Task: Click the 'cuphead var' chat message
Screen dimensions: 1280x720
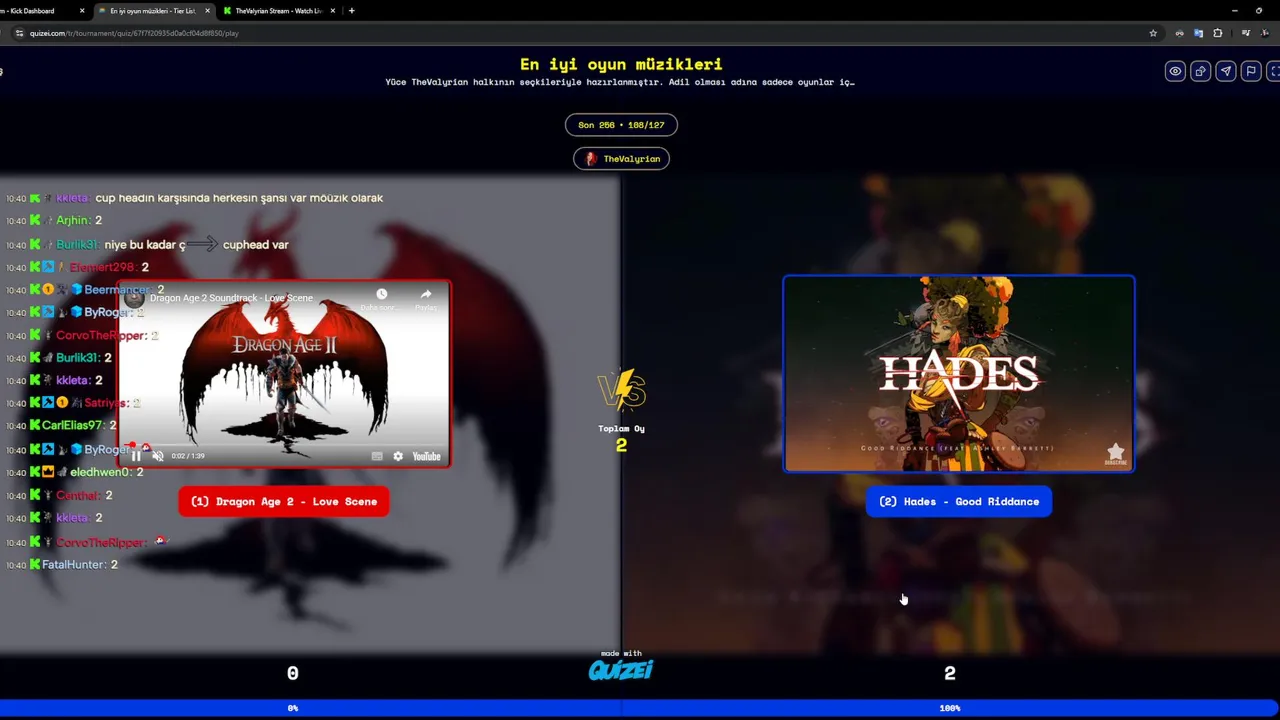Action: tap(255, 245)
